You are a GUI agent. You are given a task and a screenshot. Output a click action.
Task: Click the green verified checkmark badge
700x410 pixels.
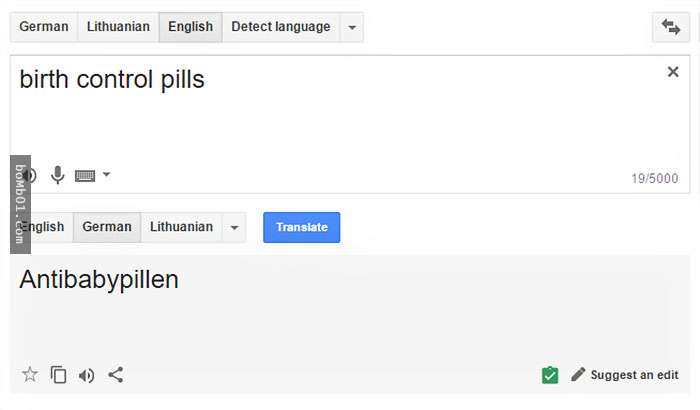[x=549, y=375]
